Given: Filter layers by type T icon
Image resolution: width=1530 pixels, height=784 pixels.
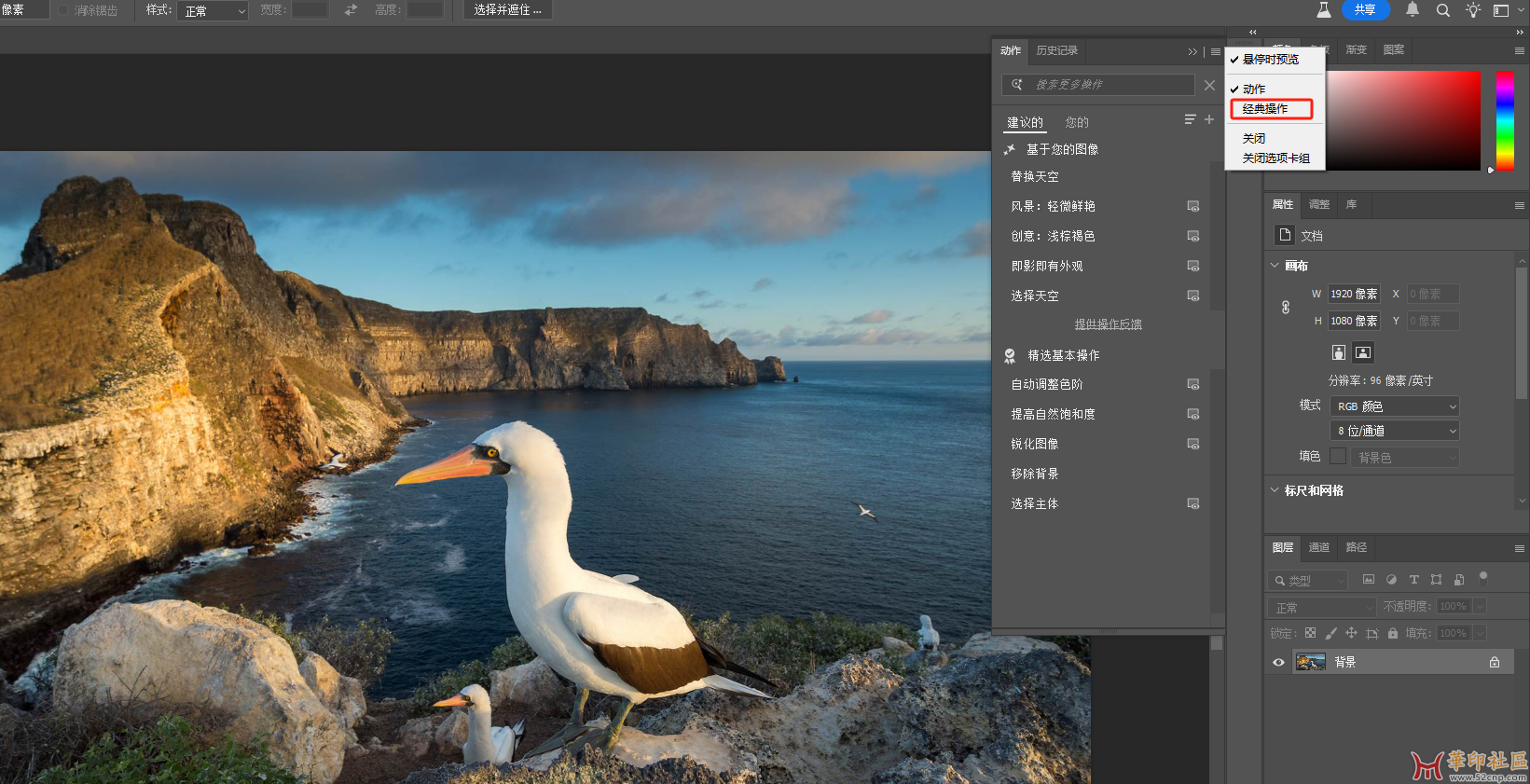Looking at the screenshot, I should 1413,579.
